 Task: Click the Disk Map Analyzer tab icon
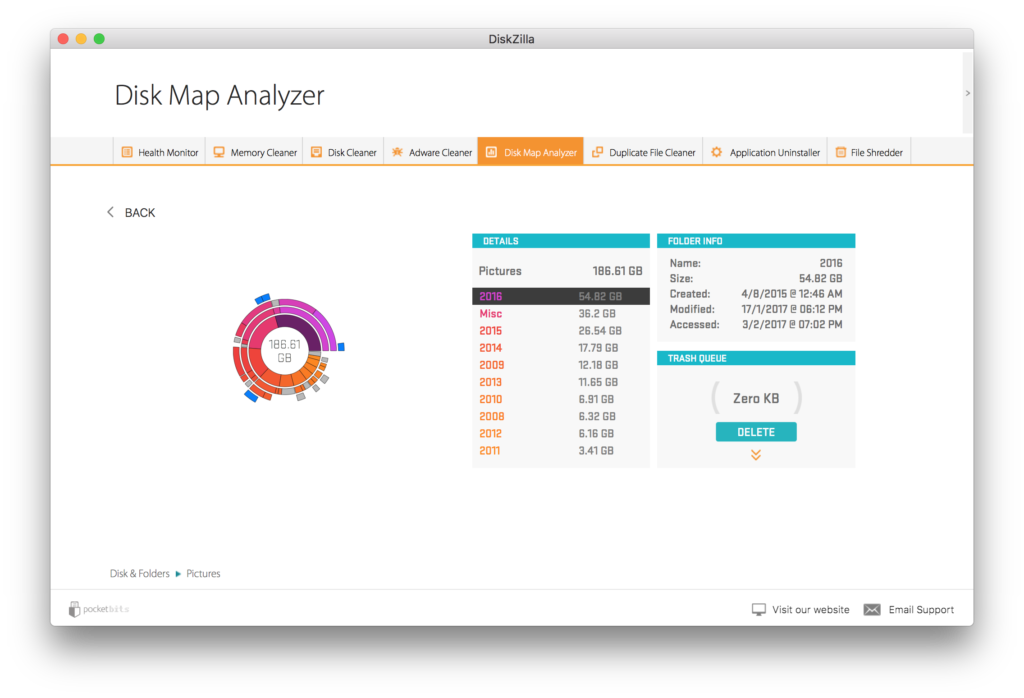(491, 152)
